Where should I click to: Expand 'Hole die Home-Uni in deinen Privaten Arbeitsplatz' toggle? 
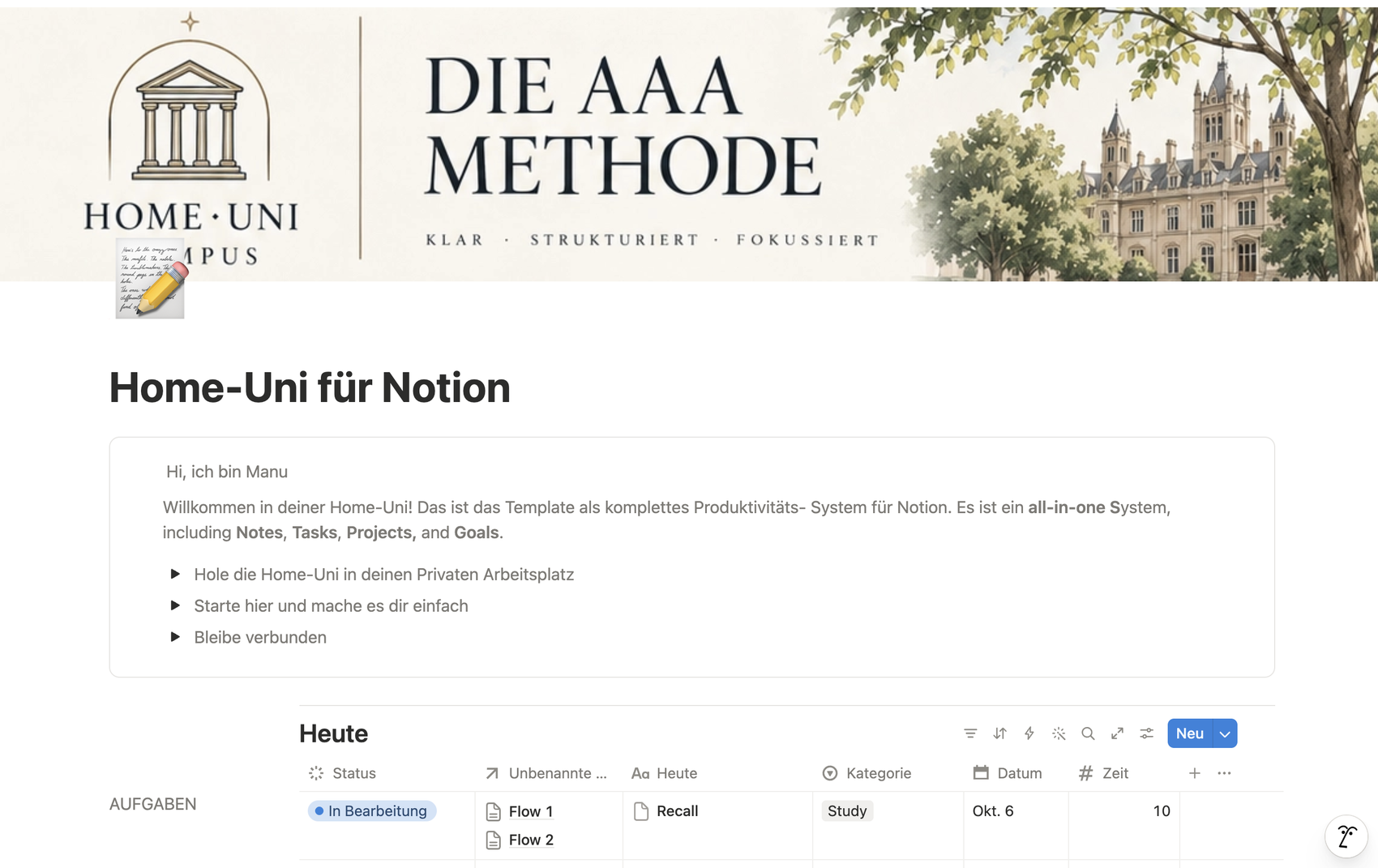175,574
